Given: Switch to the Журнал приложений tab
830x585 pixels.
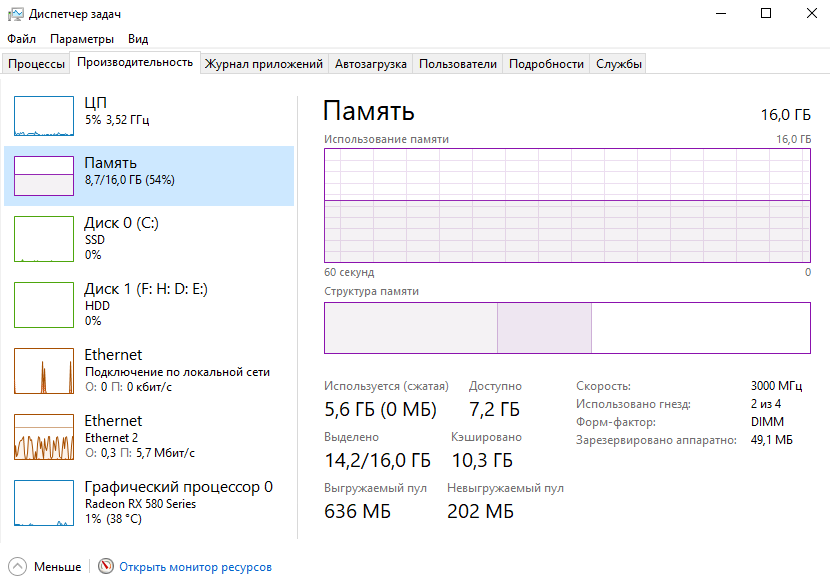Looking at the screenshot, I should (x=264, y=64).
